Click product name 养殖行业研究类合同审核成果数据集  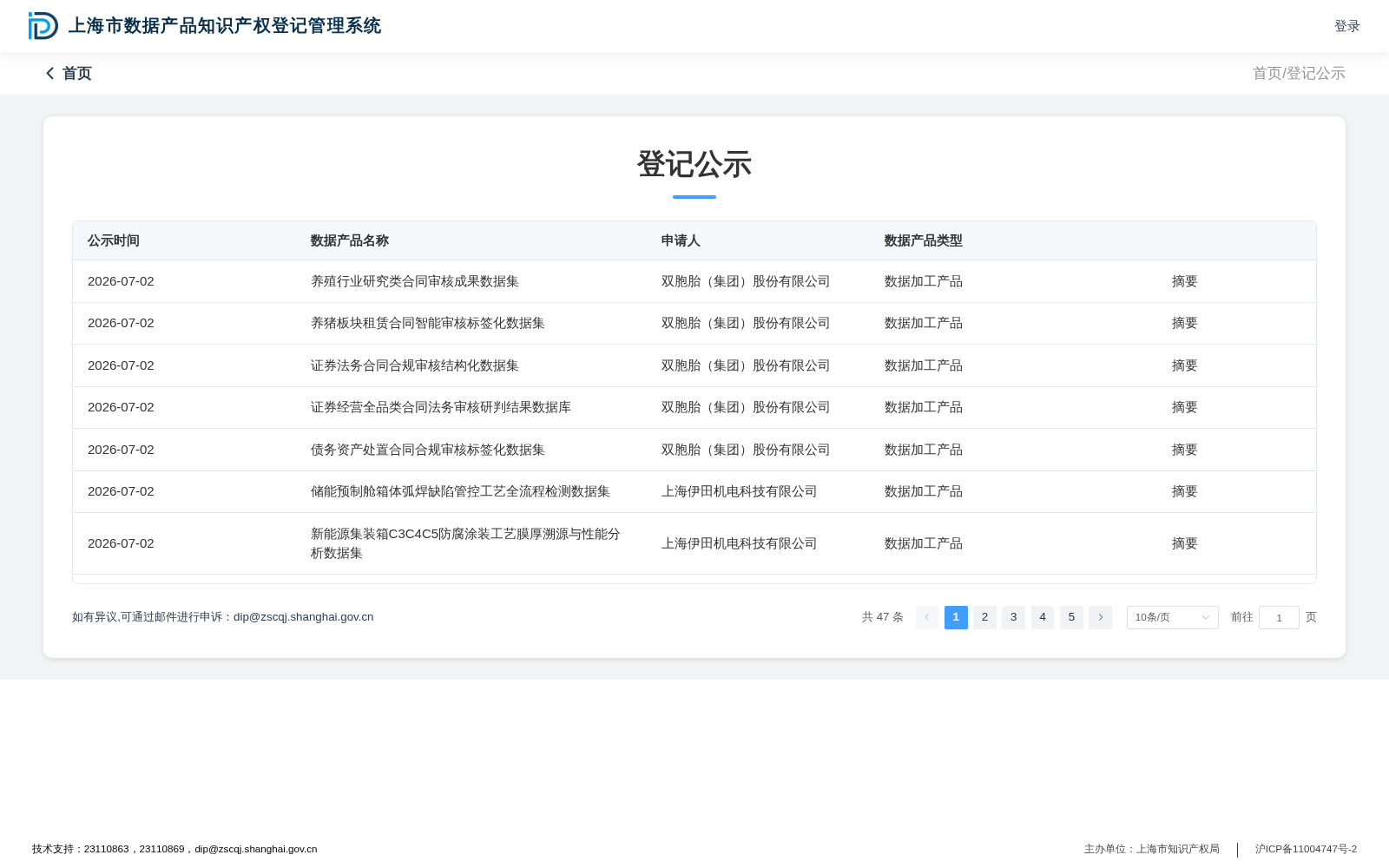click(x=415, y=281)
